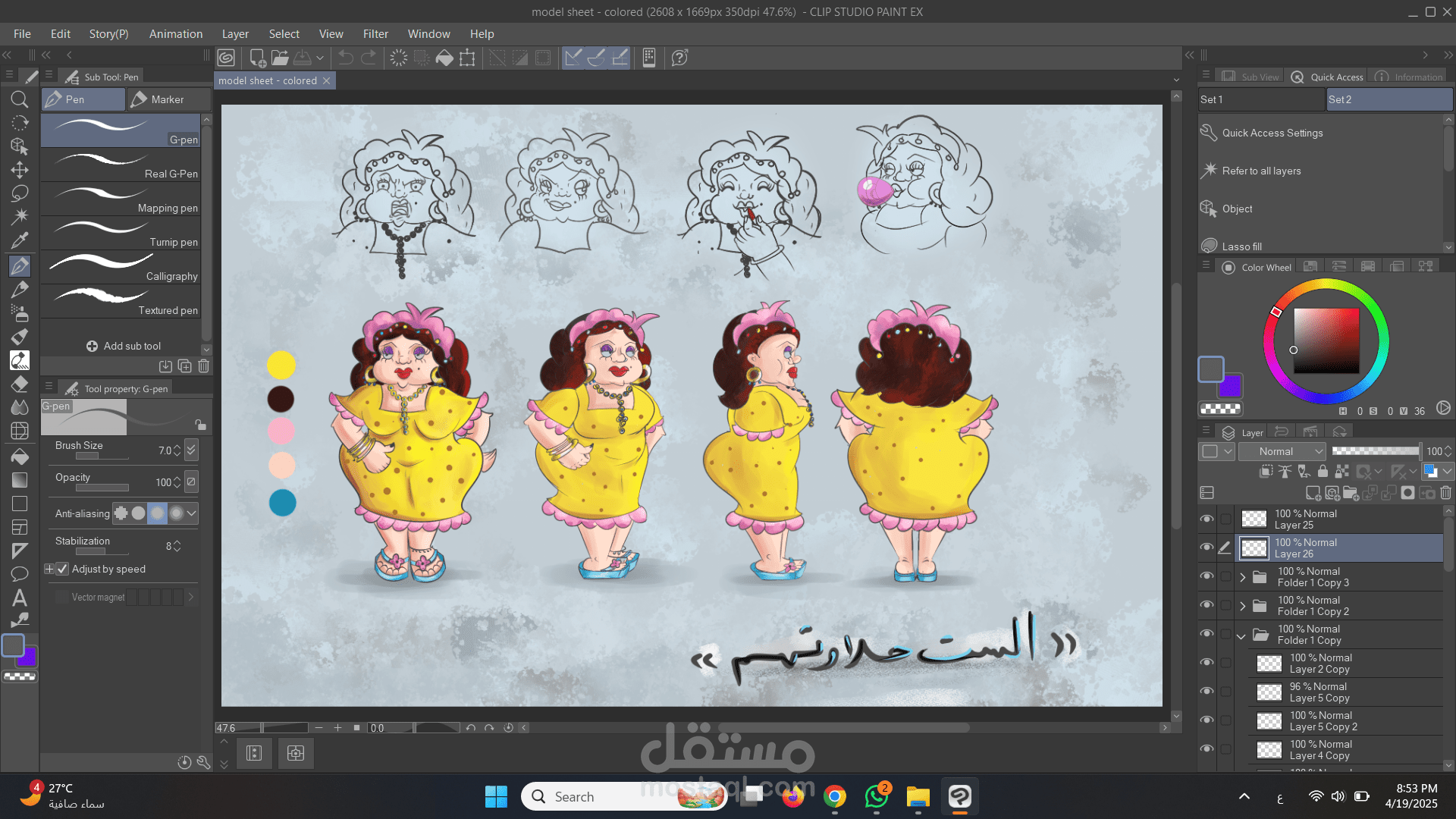Viewport: 1456px width, 819px height.
Task: Select the Zoom magnifier tool
Action: [x=20, y=99]
